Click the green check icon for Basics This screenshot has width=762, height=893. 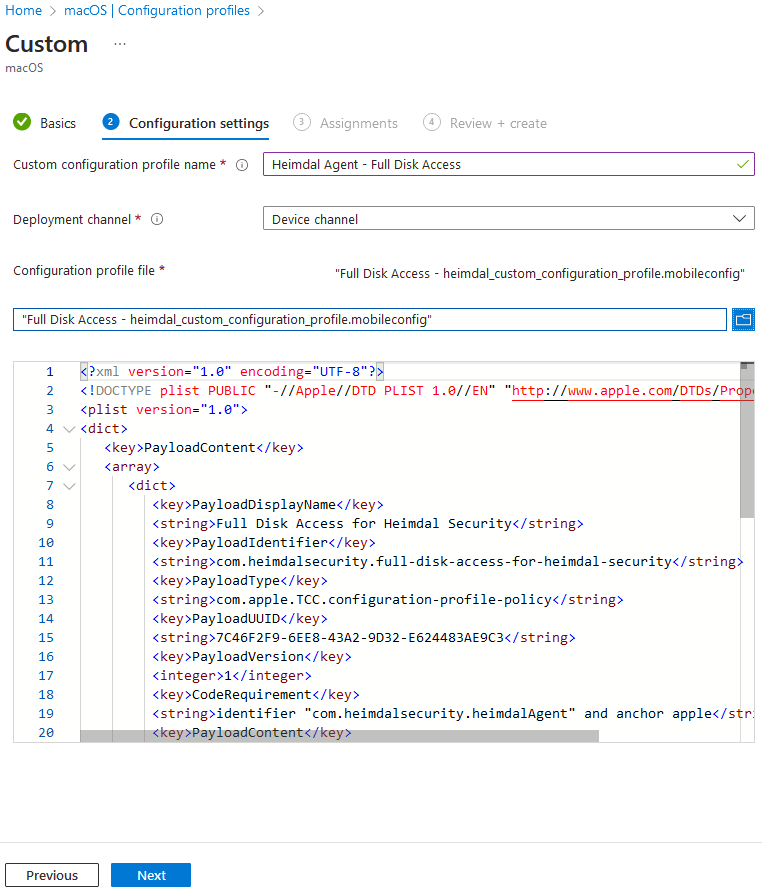click(22, 122)
